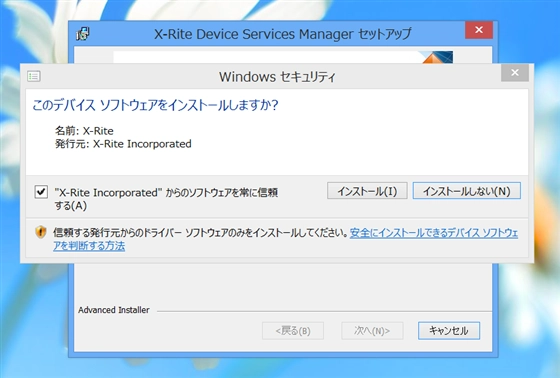
Task: Click the Windows Security dialog title icon
Action: tap(34, 76)
